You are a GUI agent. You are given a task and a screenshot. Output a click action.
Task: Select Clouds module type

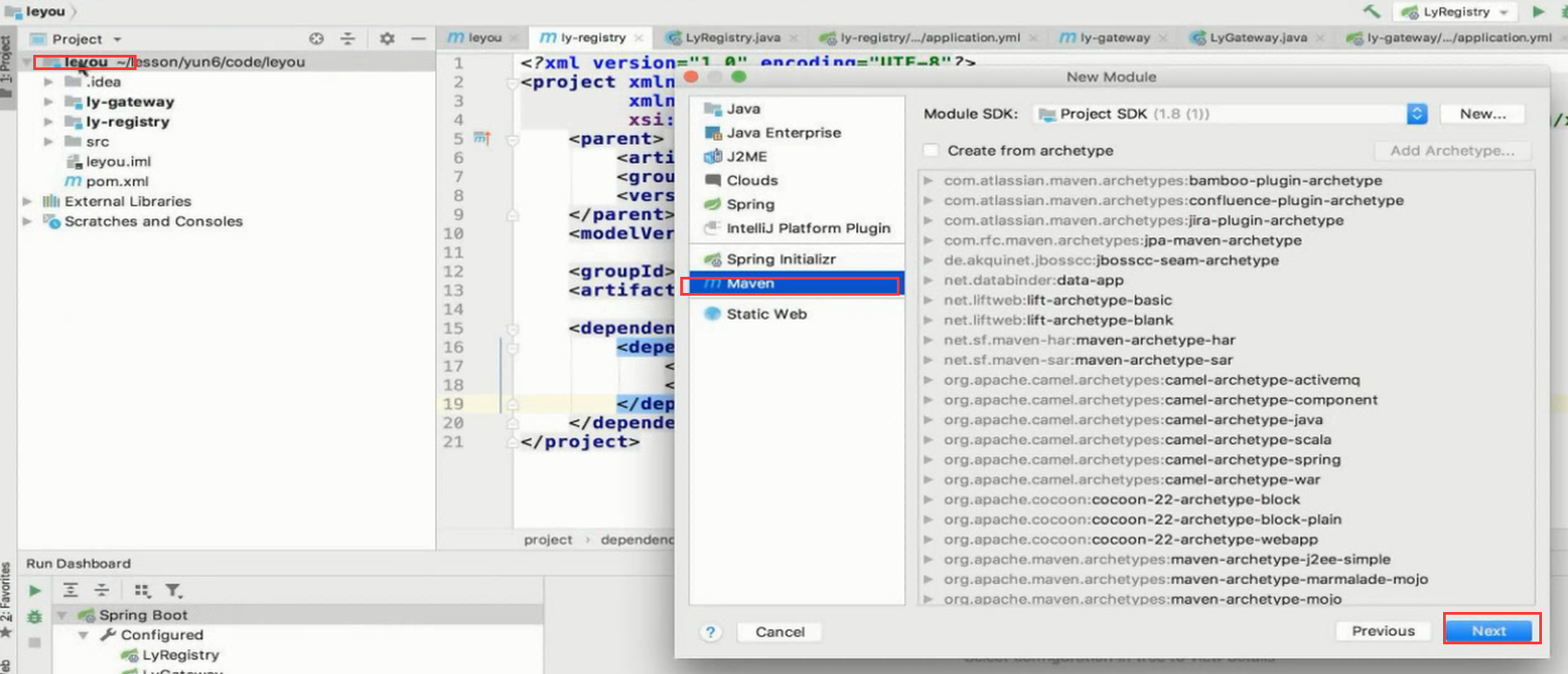(x=796, y=180)
